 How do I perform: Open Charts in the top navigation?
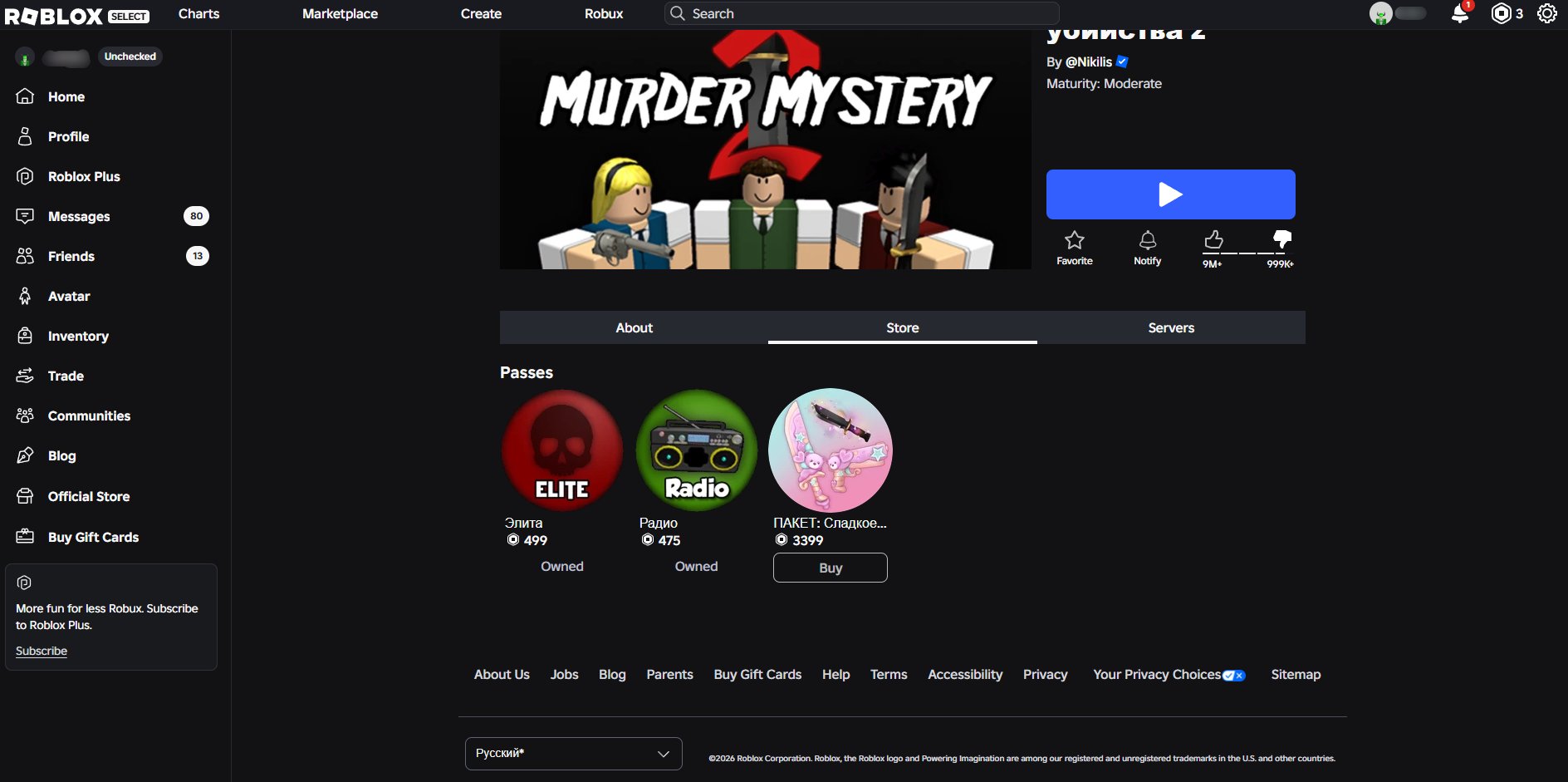198,14
